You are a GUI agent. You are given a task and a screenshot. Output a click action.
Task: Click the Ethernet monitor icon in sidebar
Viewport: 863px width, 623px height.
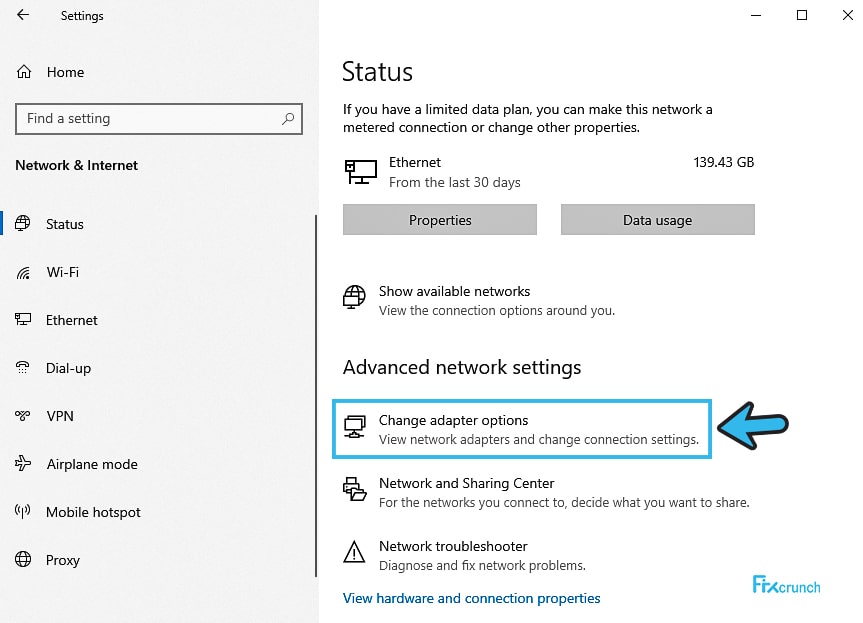(x=23, y=319)
